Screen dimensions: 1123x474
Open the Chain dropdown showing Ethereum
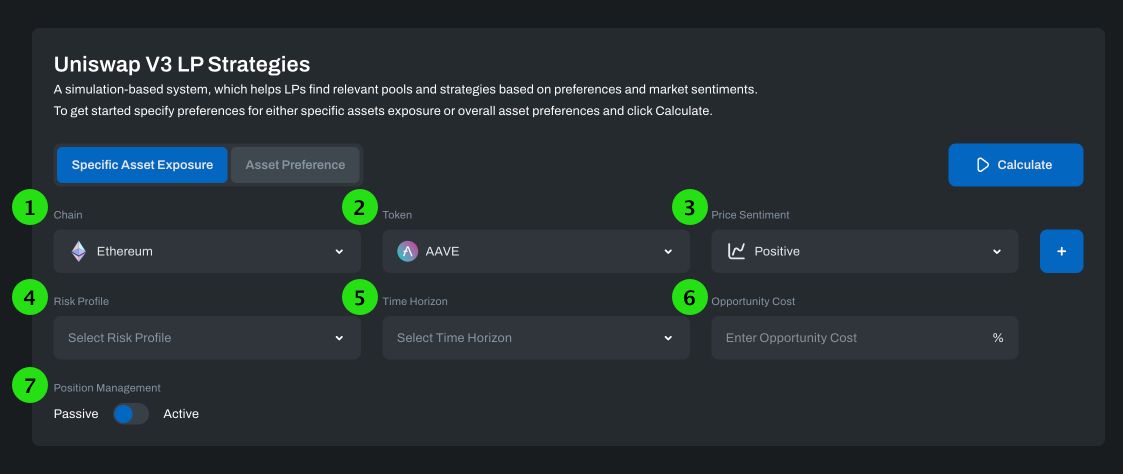point(207,251)
